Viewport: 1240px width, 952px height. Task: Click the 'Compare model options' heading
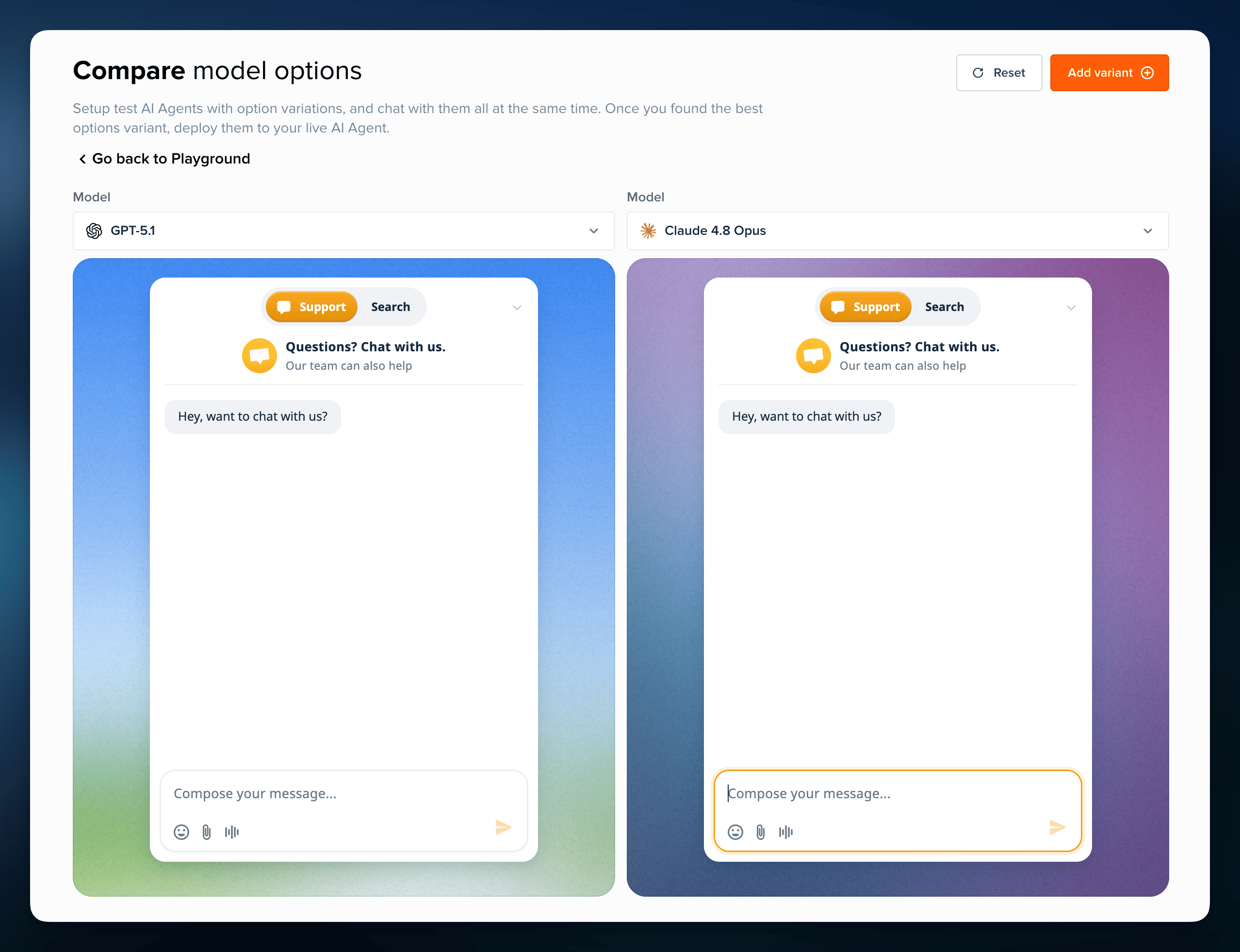pos(217,71)
